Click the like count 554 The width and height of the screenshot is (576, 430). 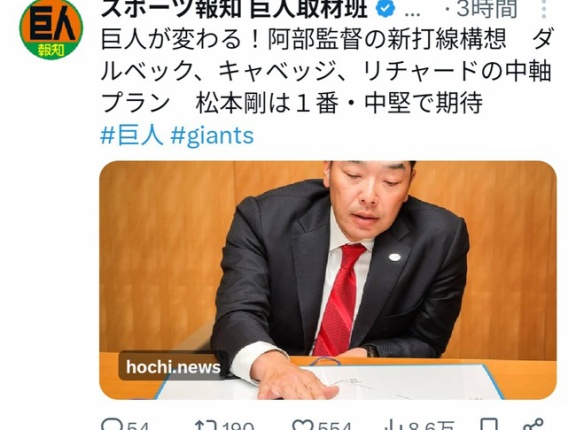click(335, 426)
